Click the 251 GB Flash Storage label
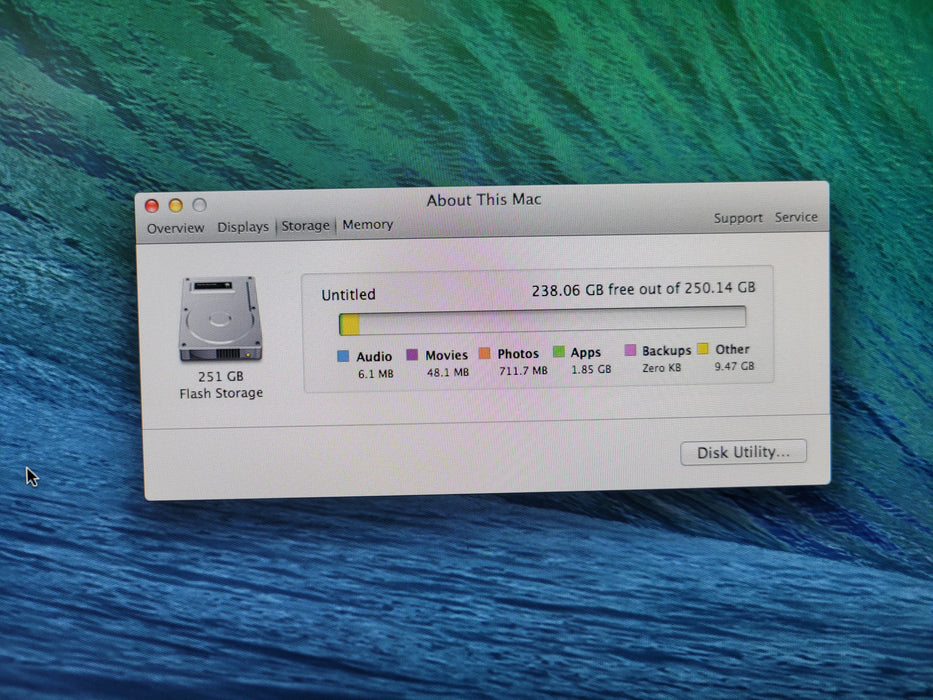This screenshot has width=933, height=700. [x=221, y=385]
